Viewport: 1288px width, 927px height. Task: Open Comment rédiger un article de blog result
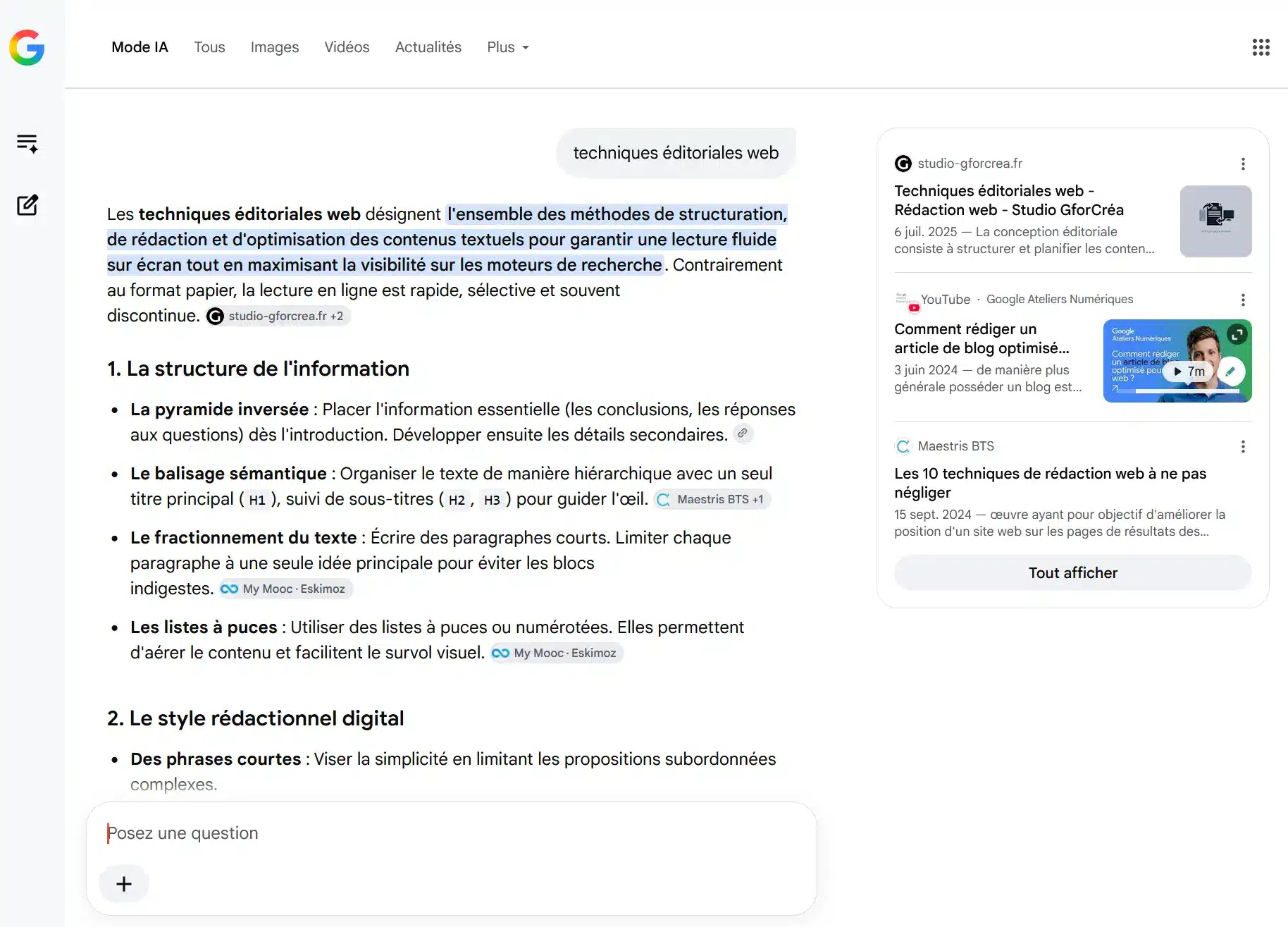982,338
